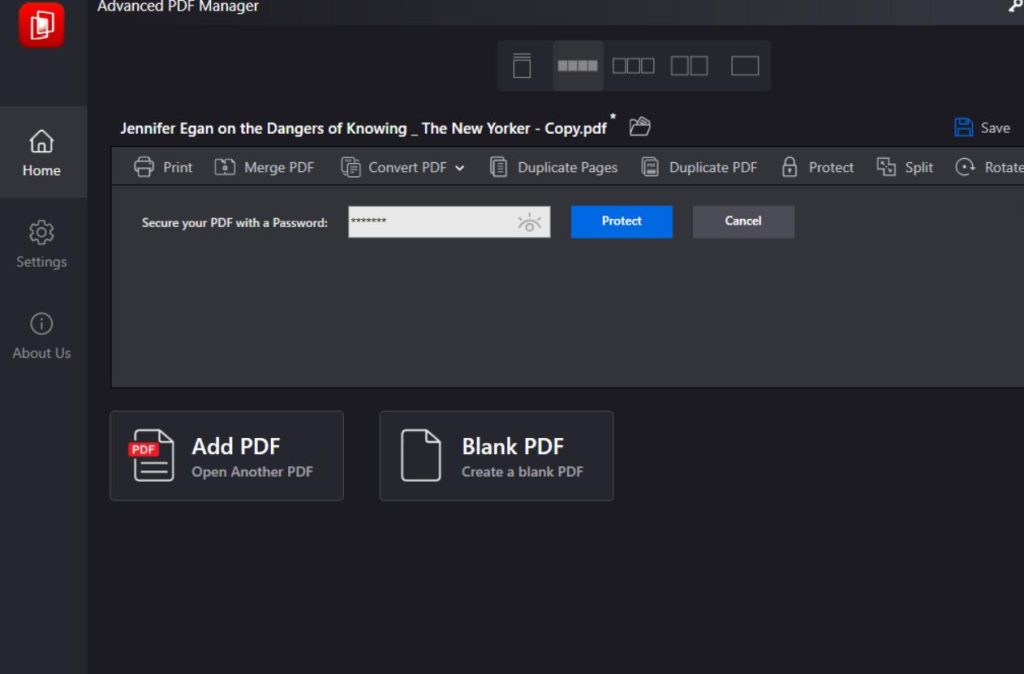Click the key icon in title bar
This screenshot has width=1024, height=674.
click(1016, 7)
